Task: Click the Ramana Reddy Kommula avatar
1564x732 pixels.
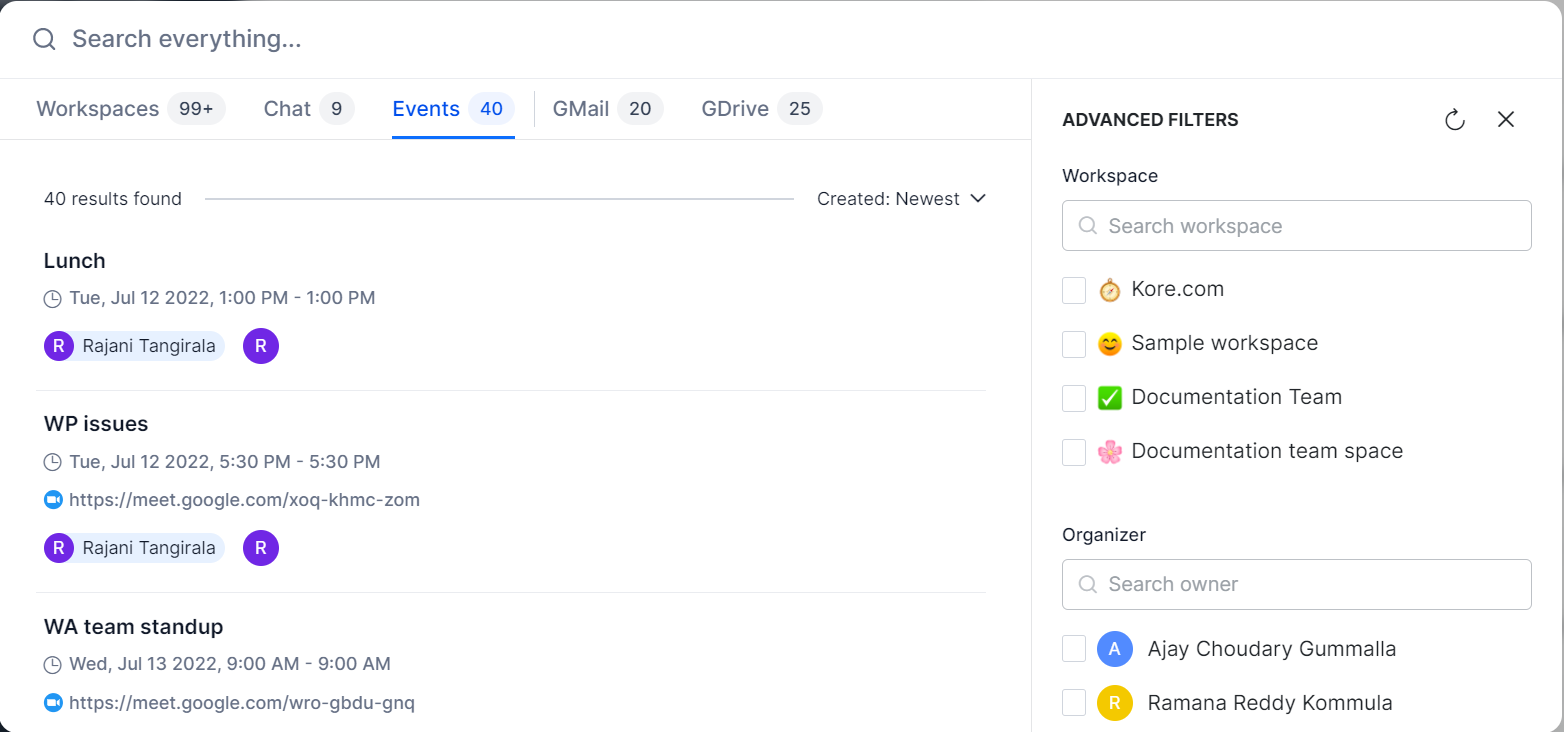Action: tap(1114, 703)
